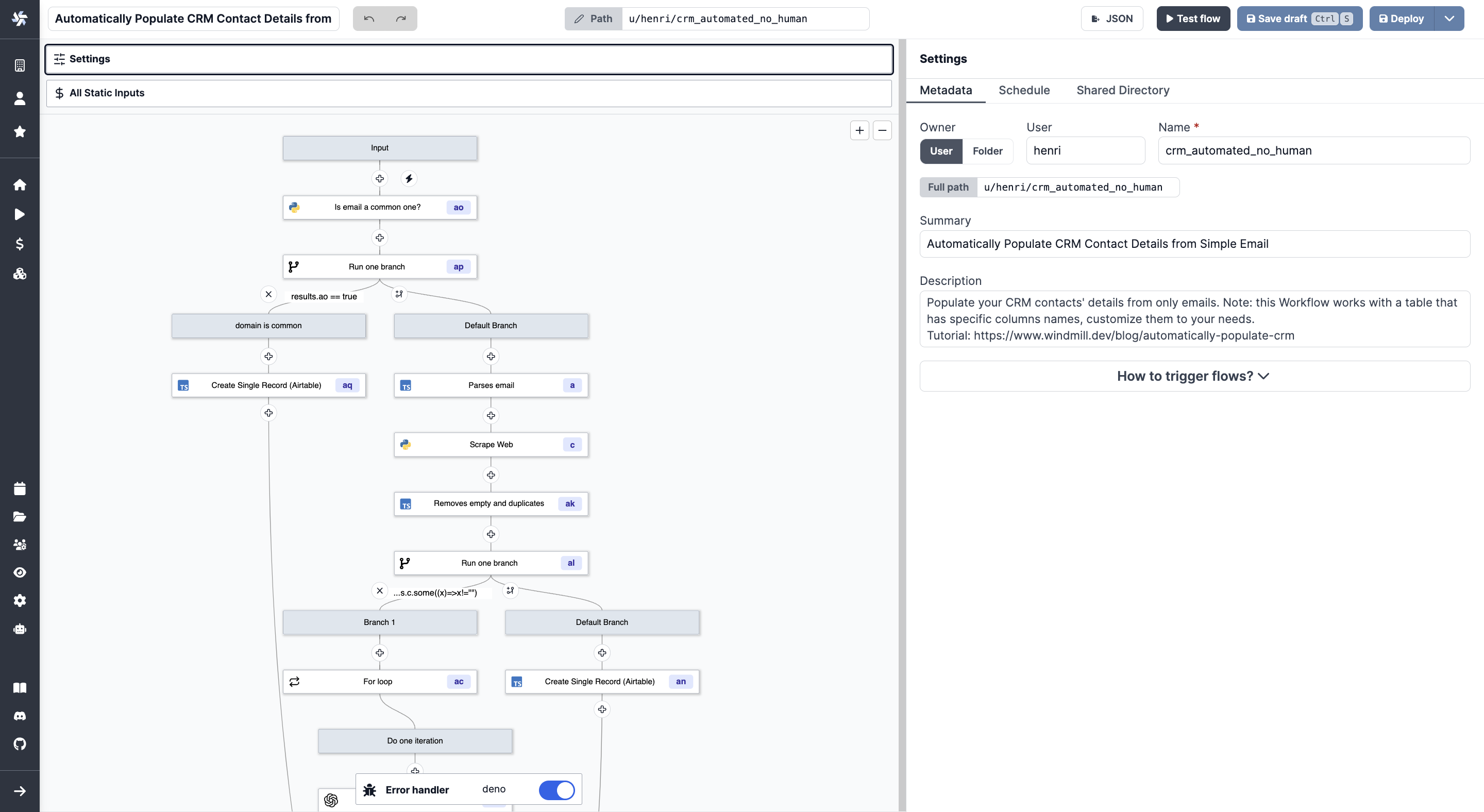Click the Test flow button

coord(1192,19)
